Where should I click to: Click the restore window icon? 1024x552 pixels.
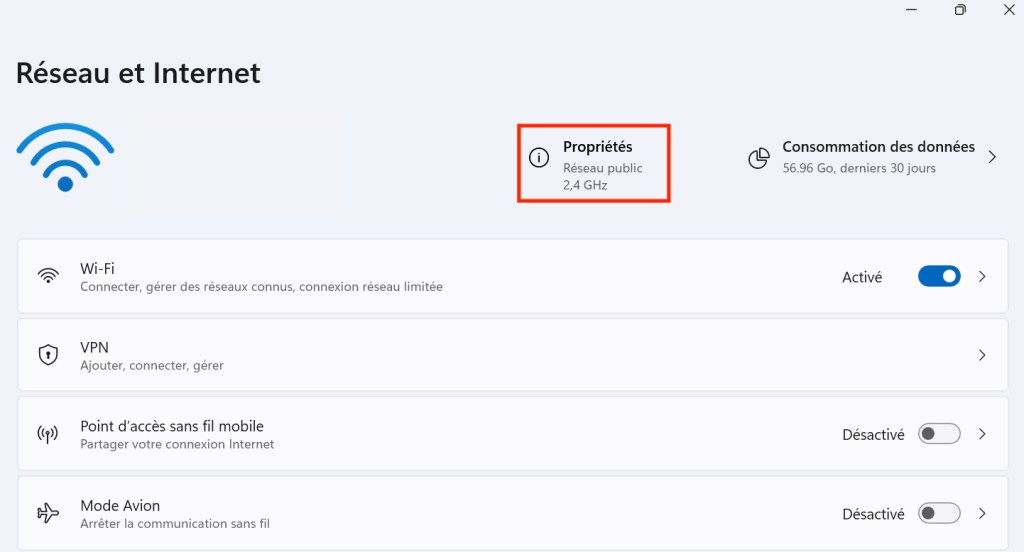pyautogui.click(x=960, y=10)
